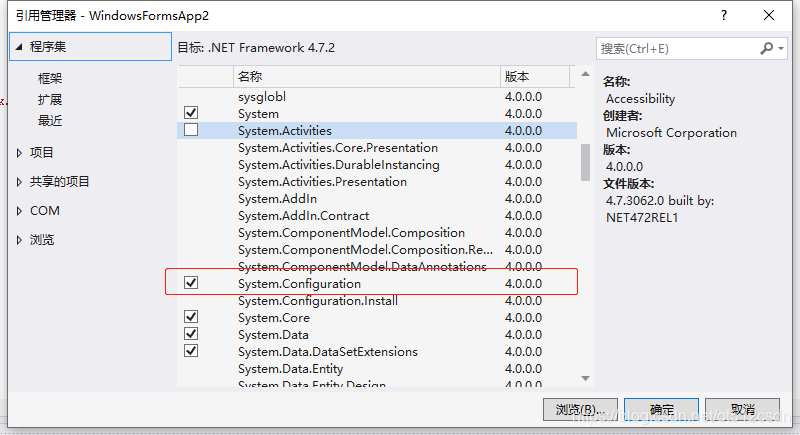Select the System.Data.Entity row
The image size is (800, 435).
pos(377,368)
